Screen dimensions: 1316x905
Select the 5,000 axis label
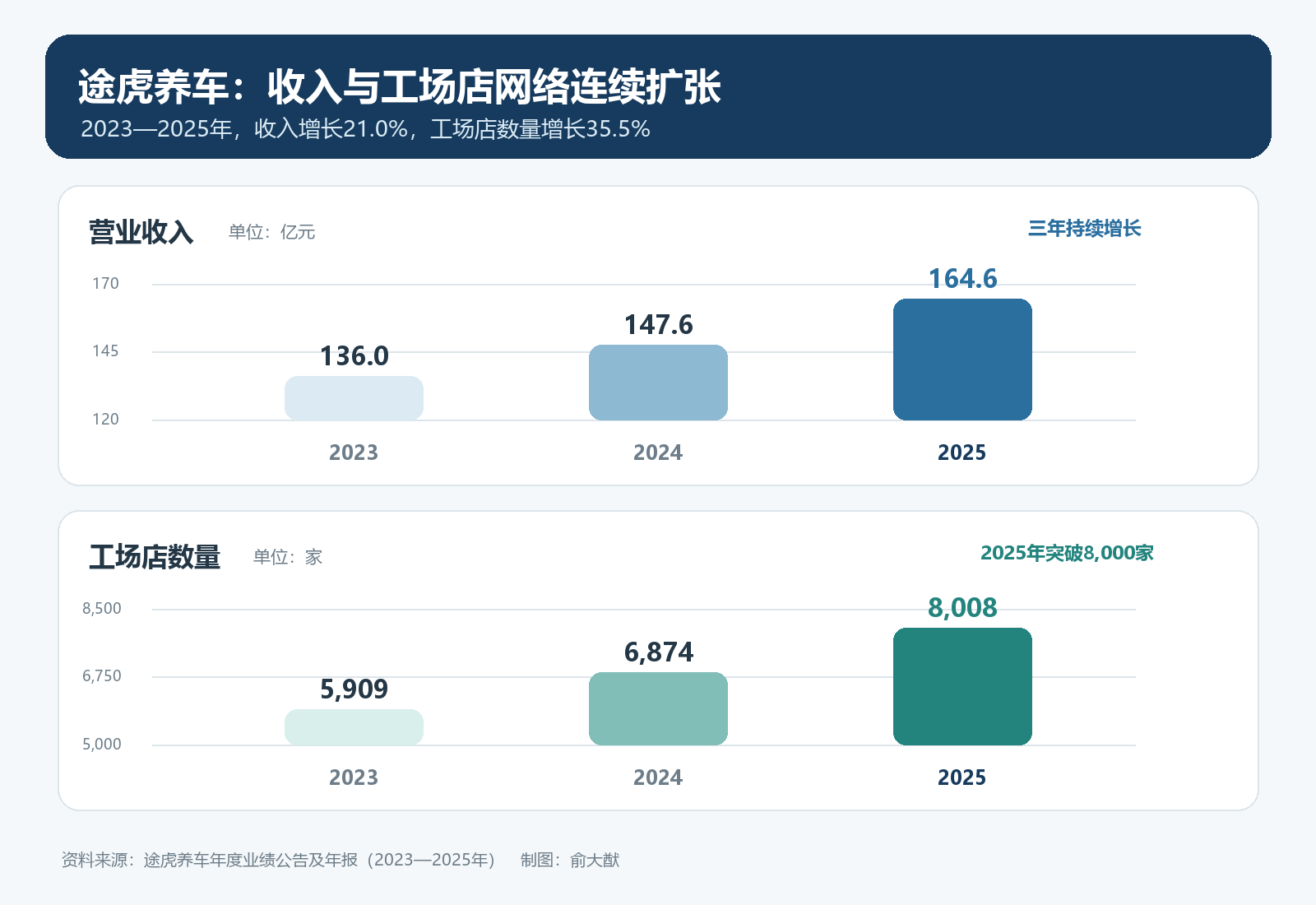tap(102, 745)
